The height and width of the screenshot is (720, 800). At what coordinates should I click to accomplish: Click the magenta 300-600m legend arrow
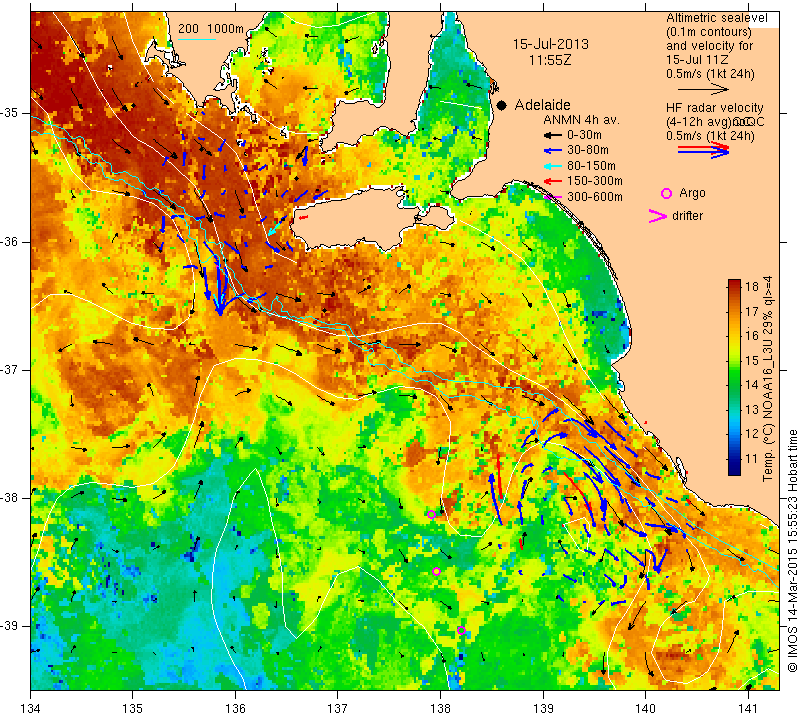pyautogui.click(x=553, y=196)
